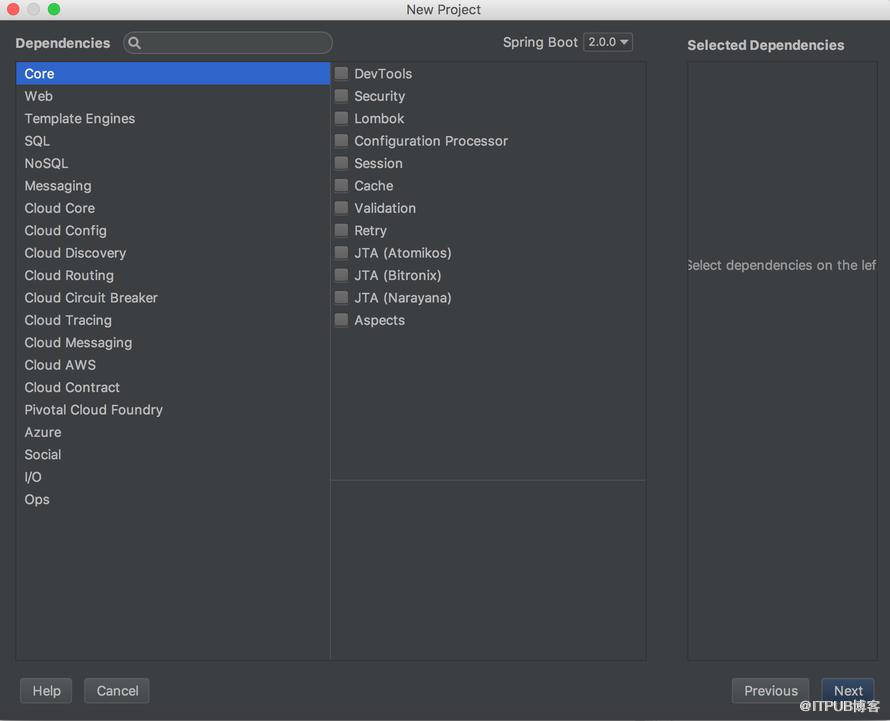Screen dimensions: 890x721
Task: Open the I/O category
Action: coord(173,477)
